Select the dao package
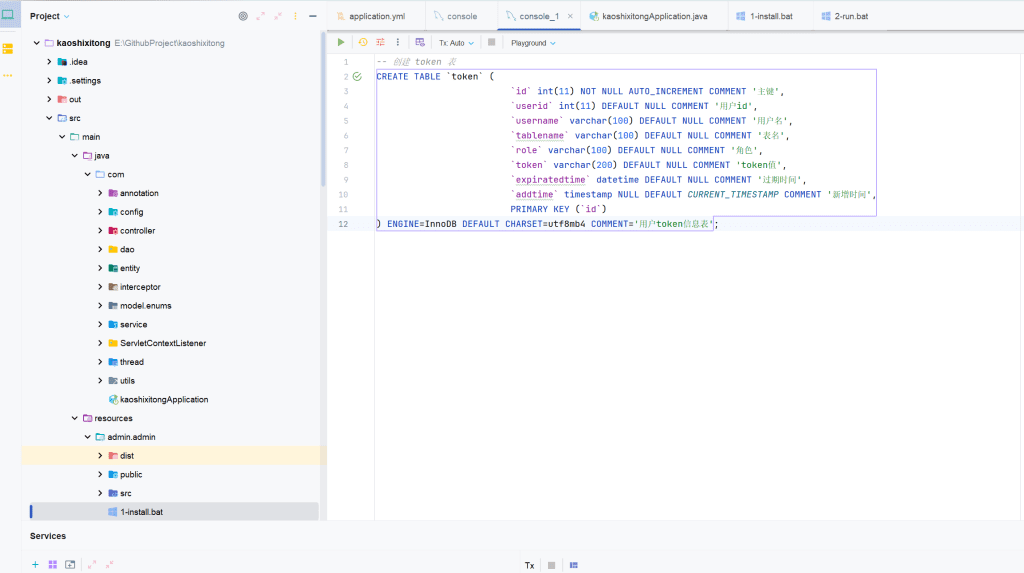This screenshot has width=1024, height=573. [x=127, y=250]
